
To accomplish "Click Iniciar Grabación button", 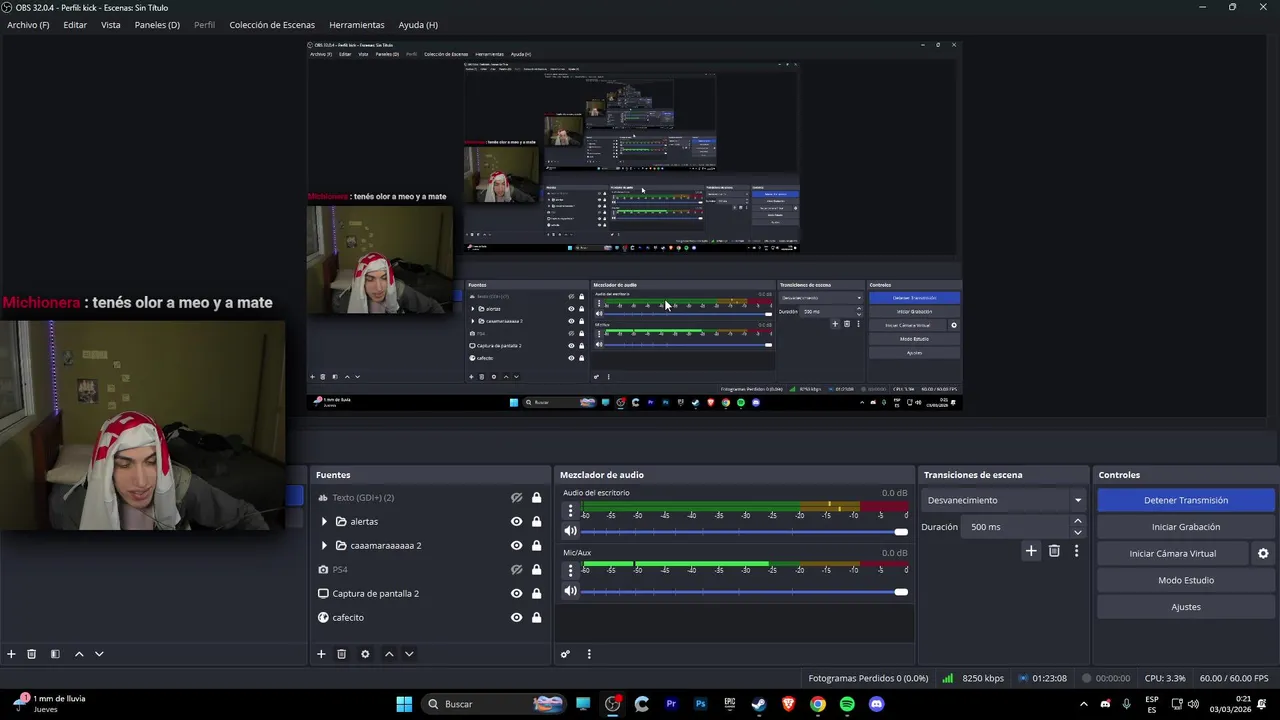I will click(x=1186, y=527).
